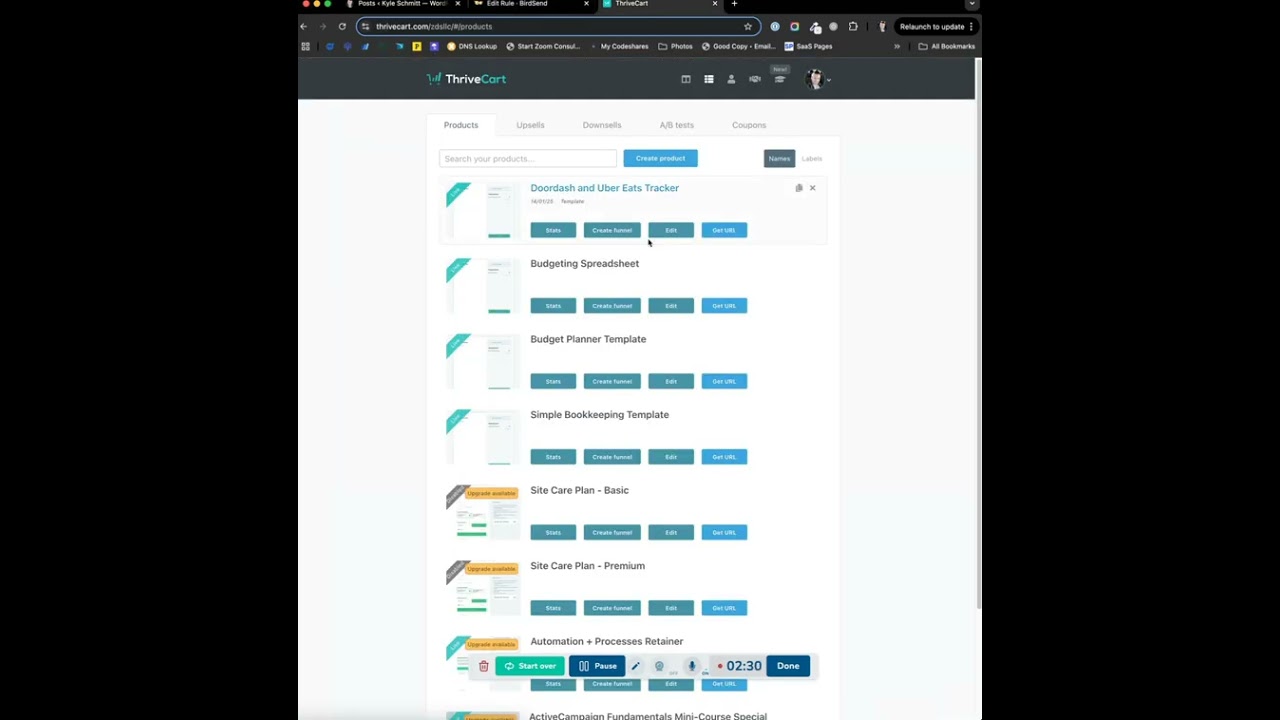Create funnel for Doordash and Uber Eats Tracker
This screenshot has width=1280, height=720.
[x=612, y=230]
